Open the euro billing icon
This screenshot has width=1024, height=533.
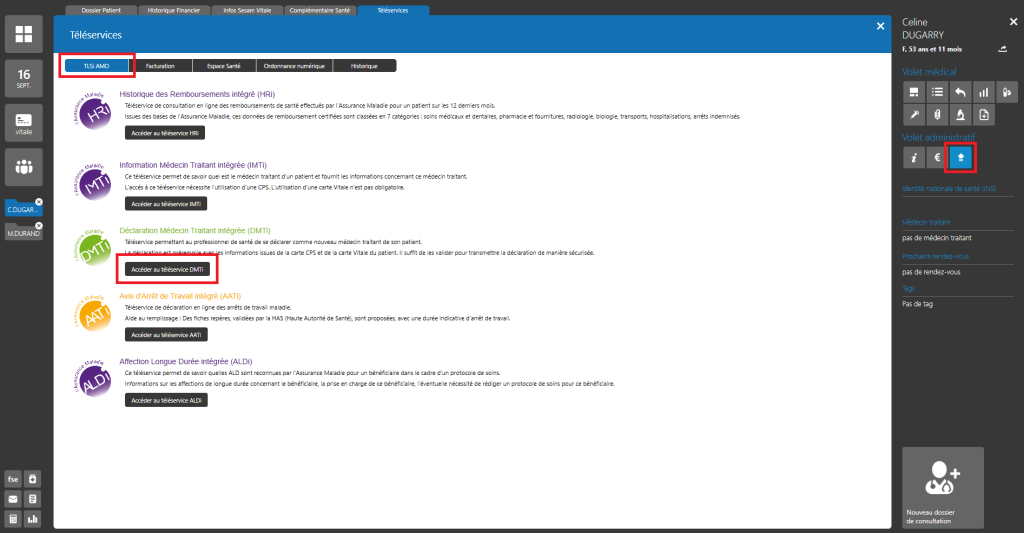click(x=936, y=157)
